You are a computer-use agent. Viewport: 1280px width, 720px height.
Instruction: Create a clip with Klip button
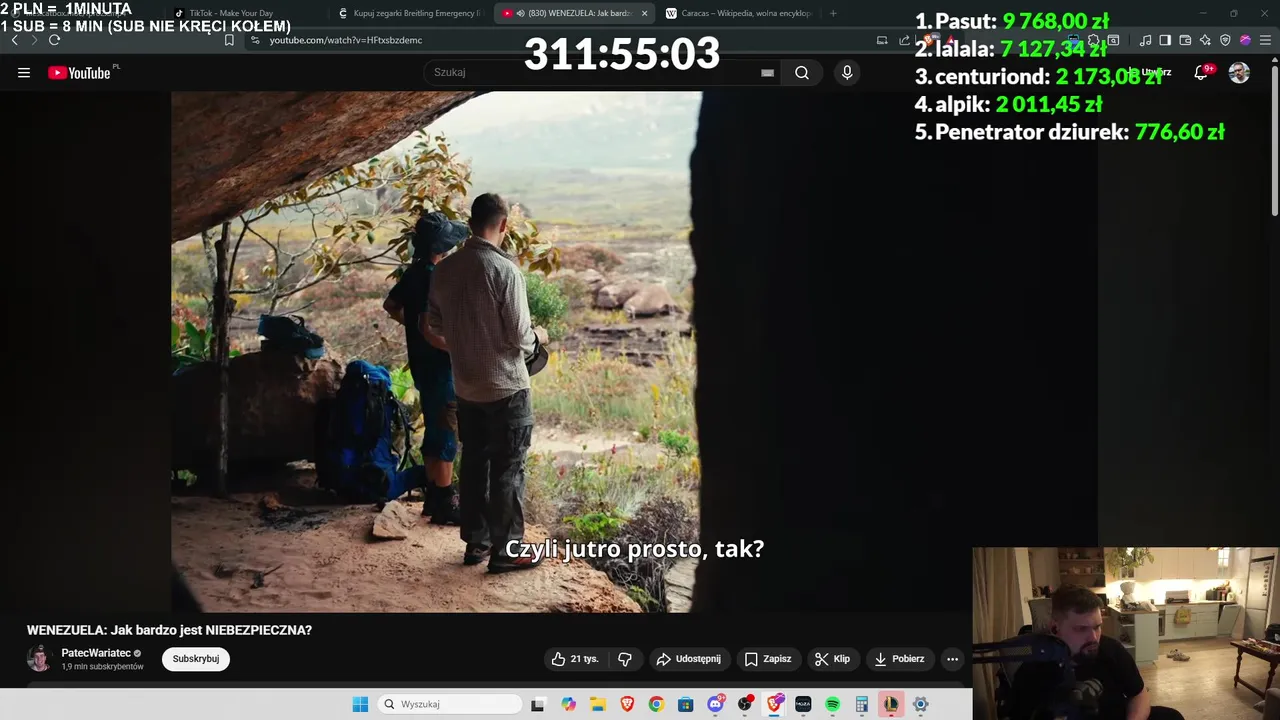832,659
